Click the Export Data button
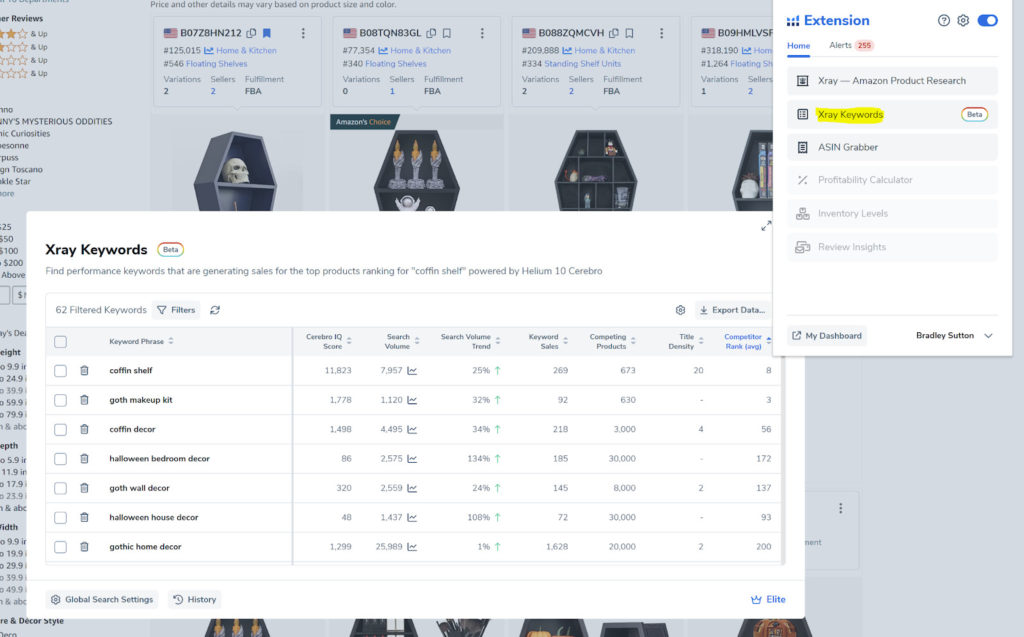This screenshot has height=637, width=1024. point(732,310)
